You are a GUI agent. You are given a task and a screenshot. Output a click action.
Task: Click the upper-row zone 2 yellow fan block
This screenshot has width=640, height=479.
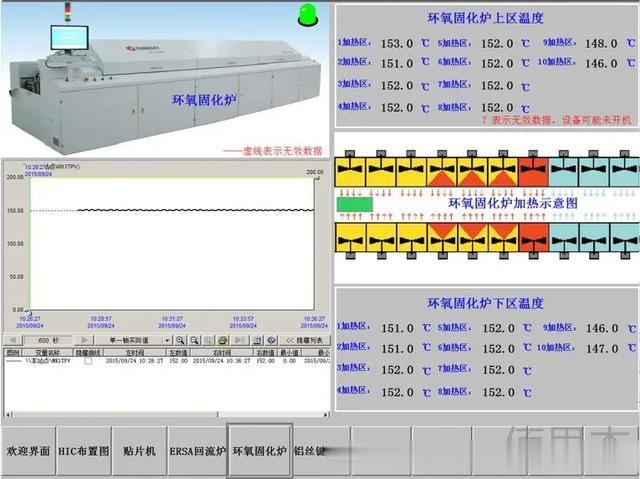(380, 172)
